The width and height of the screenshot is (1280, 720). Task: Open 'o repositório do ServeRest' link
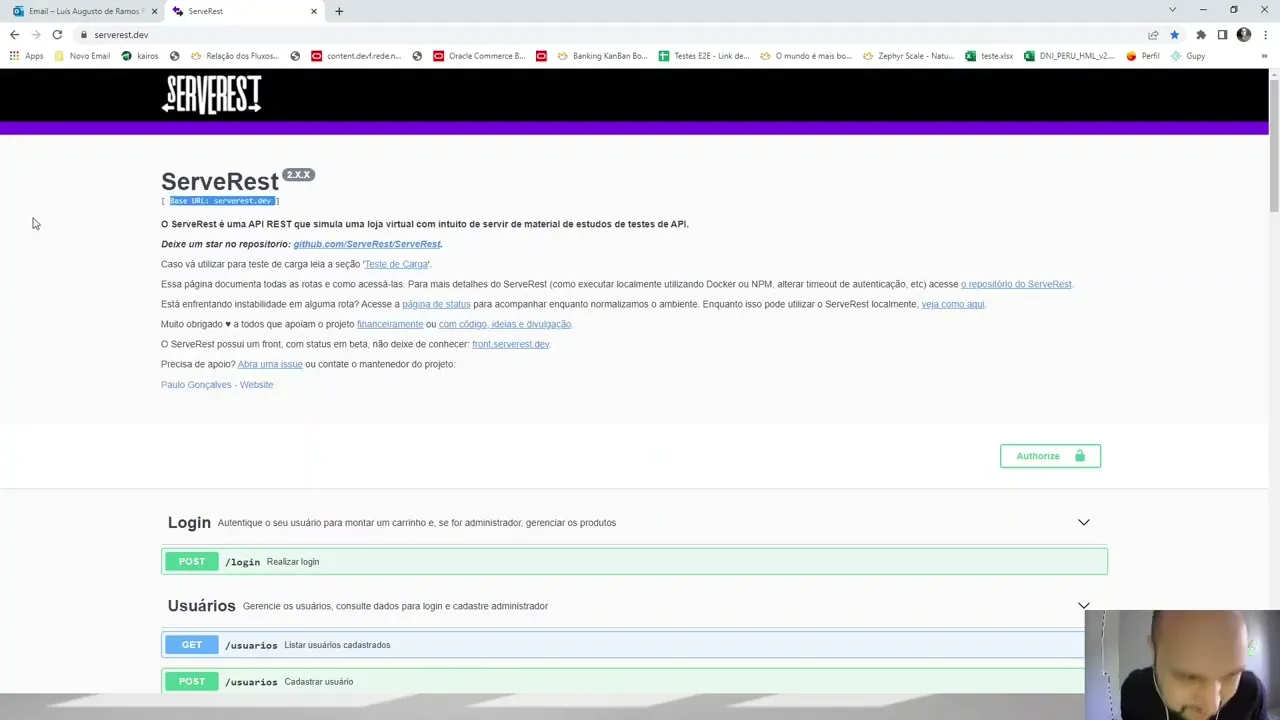click(1016, 284)
